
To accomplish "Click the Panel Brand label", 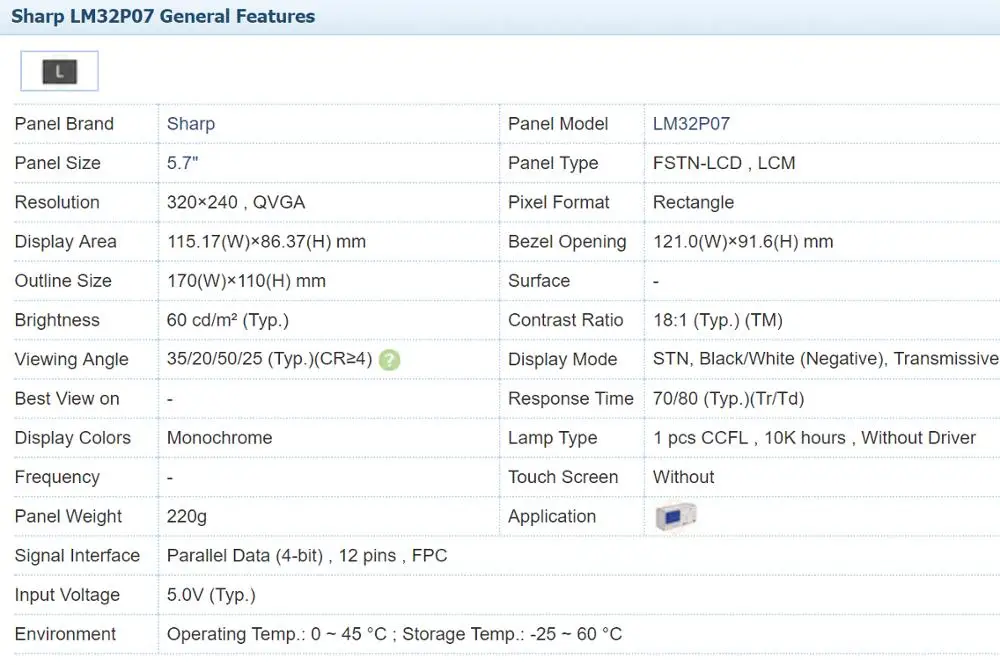I will pos(64,124).
